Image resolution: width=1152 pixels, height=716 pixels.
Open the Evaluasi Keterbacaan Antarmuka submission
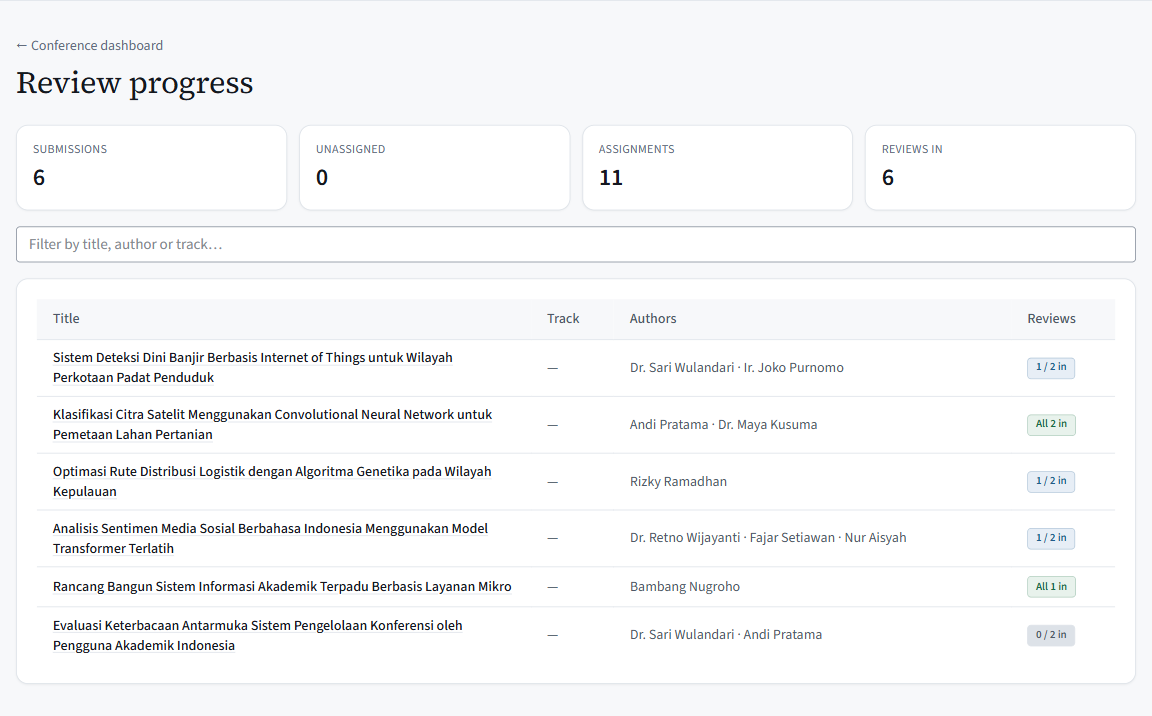coord(258,635)
